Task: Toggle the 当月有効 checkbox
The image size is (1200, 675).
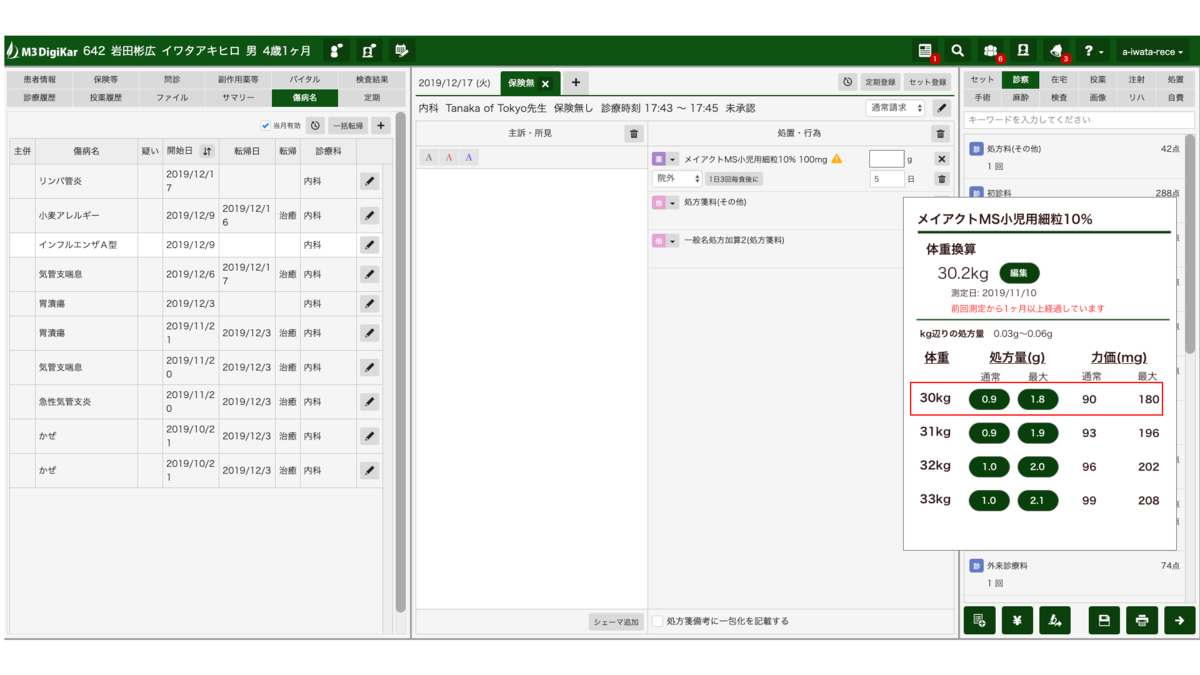Action: pos(265,126)
